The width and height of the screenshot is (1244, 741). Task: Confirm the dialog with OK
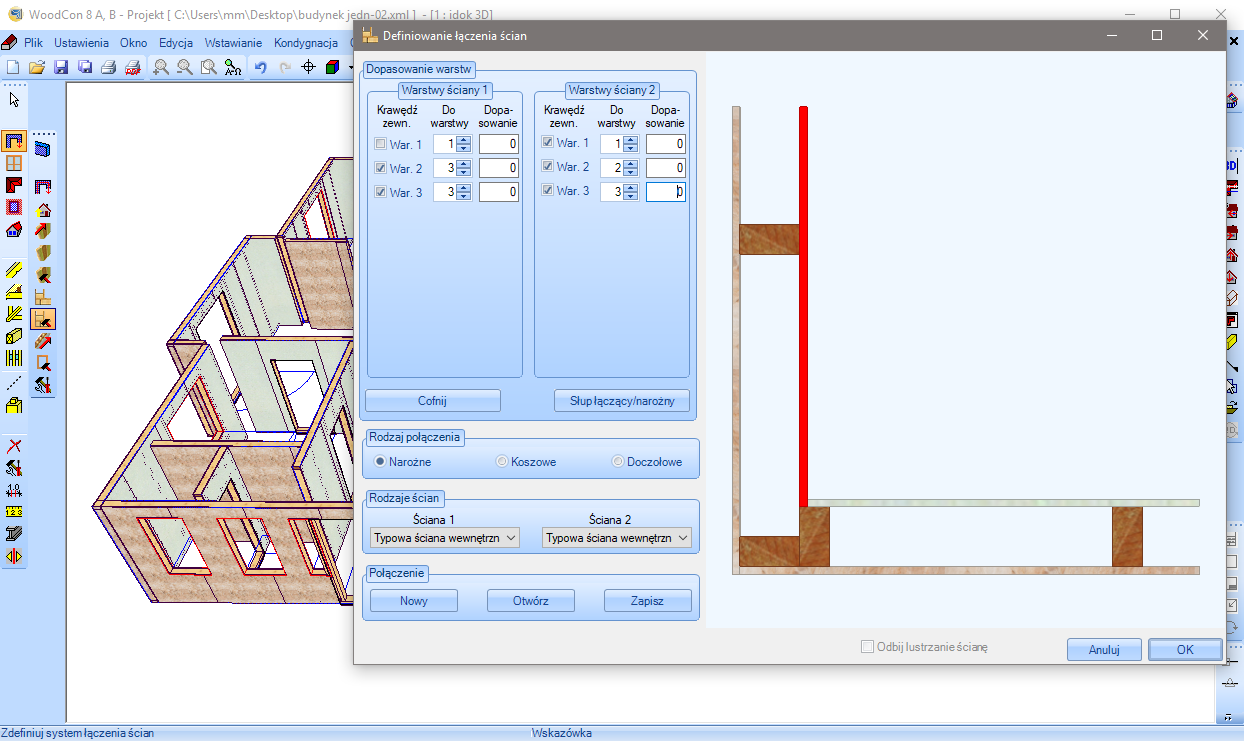1185,649
